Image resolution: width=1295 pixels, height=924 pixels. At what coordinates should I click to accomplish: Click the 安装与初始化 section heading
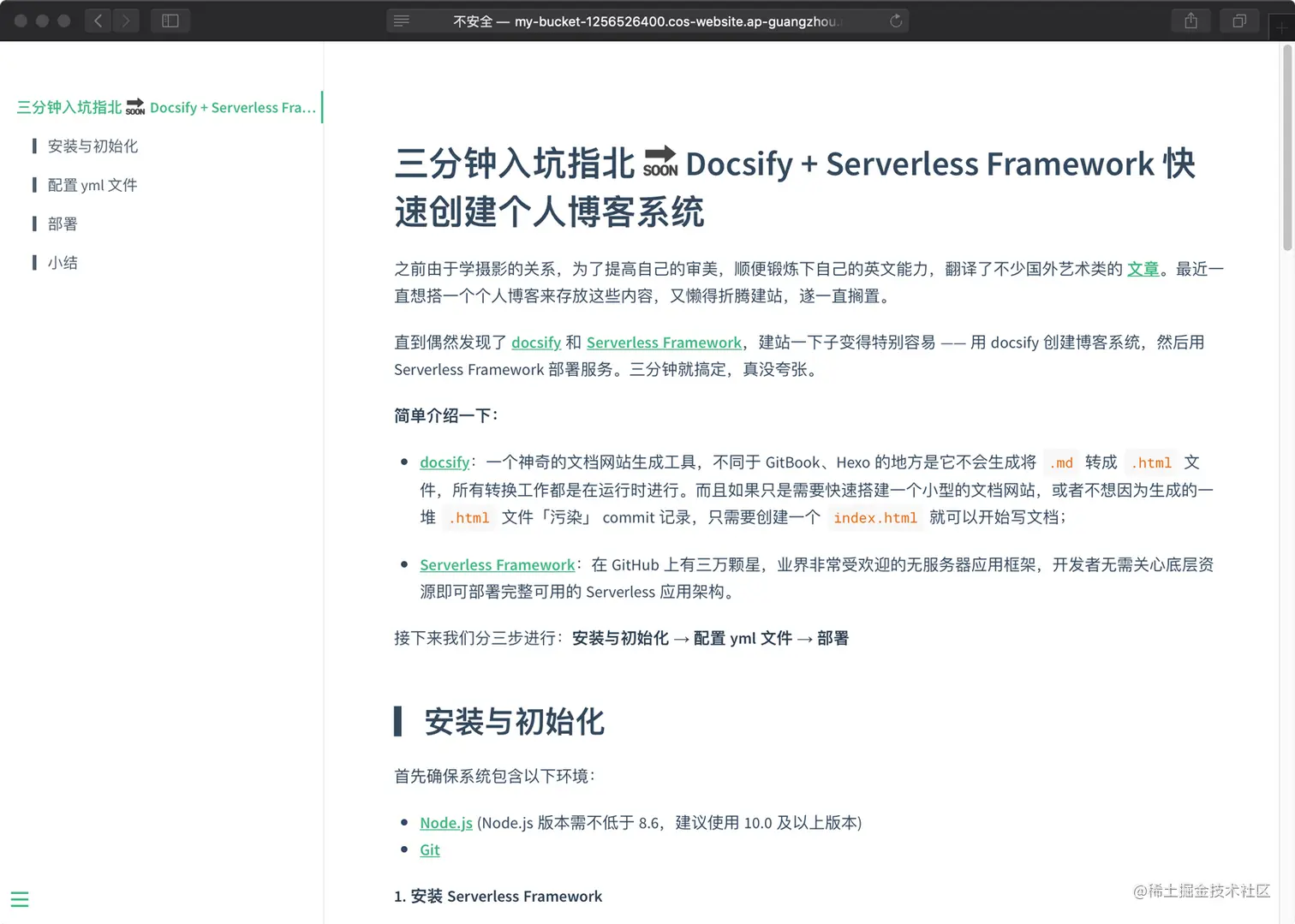click(515, 722)
